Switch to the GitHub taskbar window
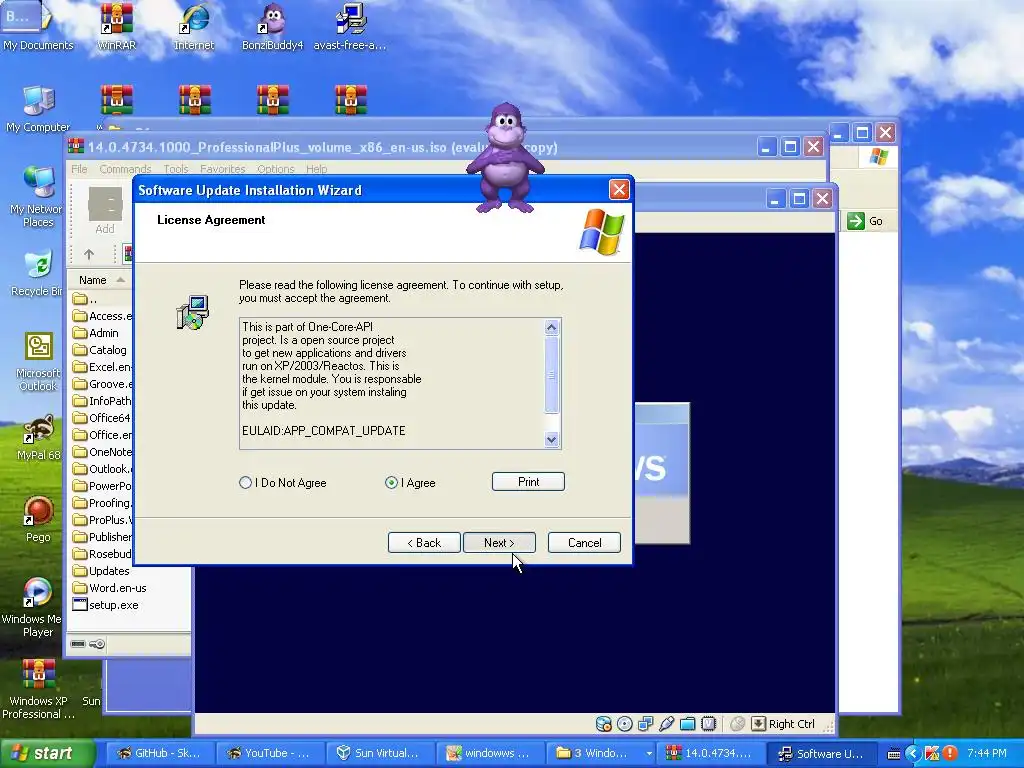This screenshot has width=1024, height=768. click(159, 754)
